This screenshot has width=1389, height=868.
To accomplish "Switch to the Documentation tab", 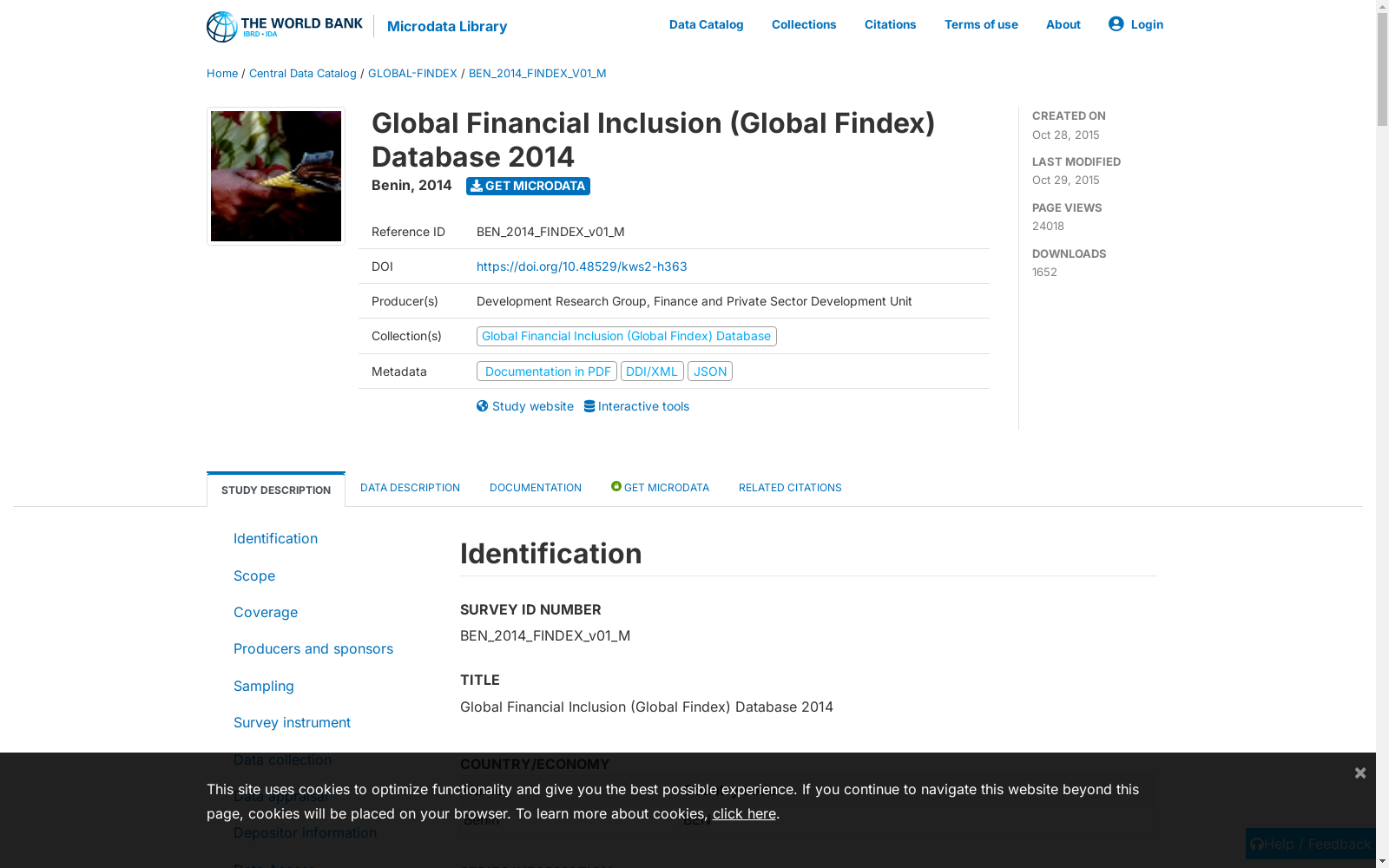I will tap(536, 488).
